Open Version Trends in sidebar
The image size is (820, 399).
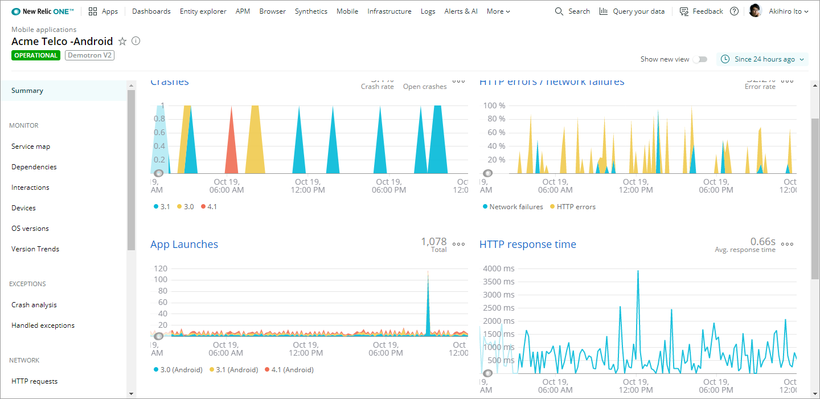pyautogui.click(x=35, y=249)
